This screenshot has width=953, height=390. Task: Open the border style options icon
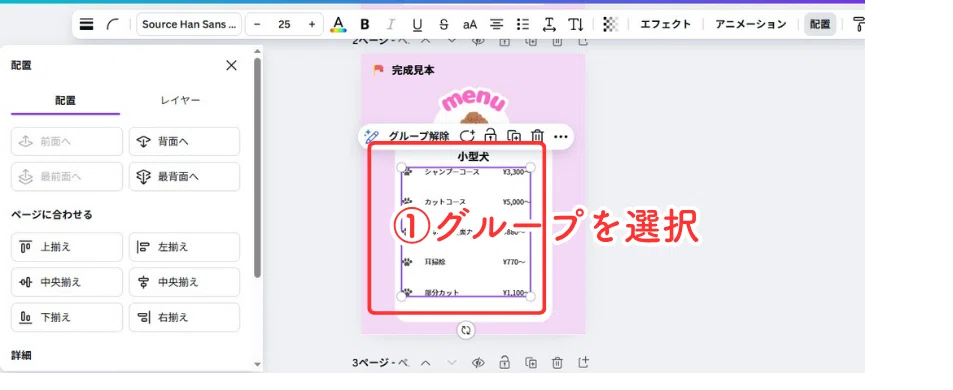pos(87,24)
